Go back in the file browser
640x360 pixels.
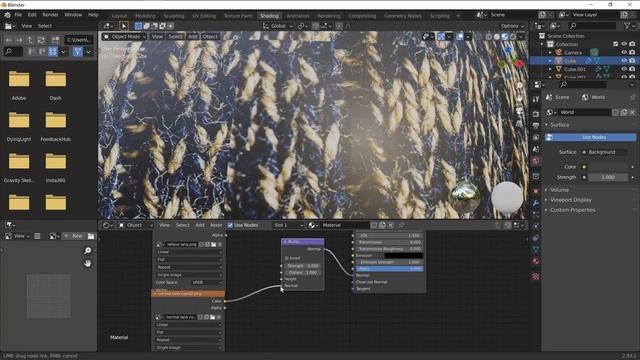(9, 40)
